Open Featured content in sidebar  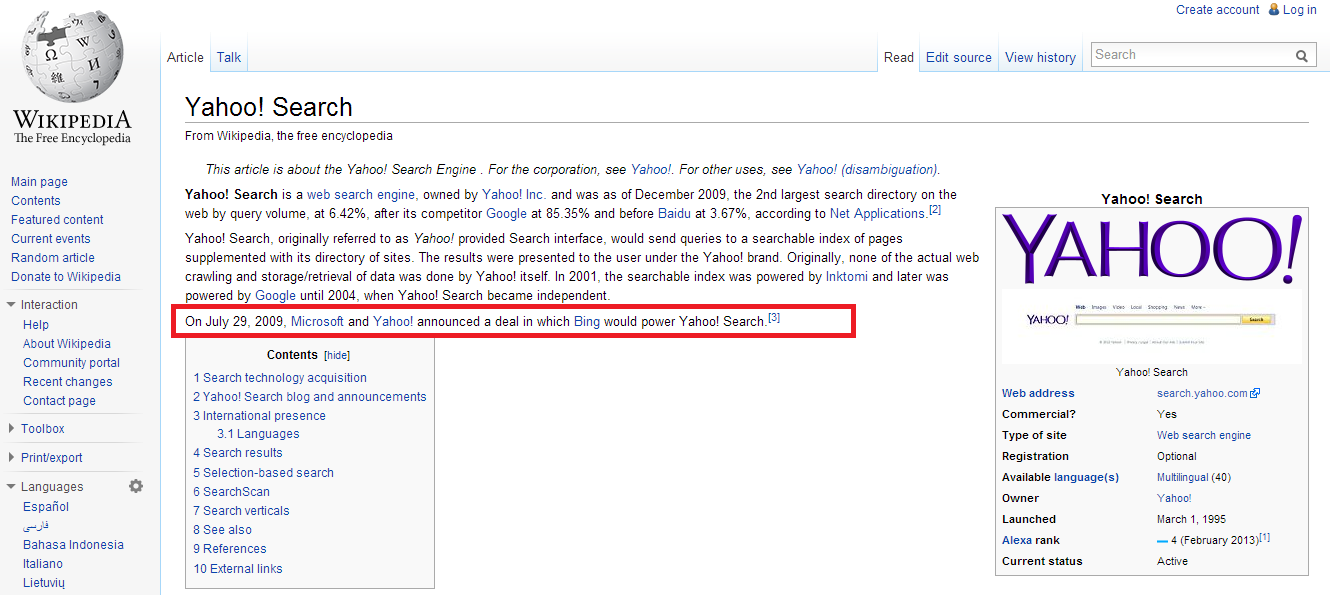click(57, 220)
